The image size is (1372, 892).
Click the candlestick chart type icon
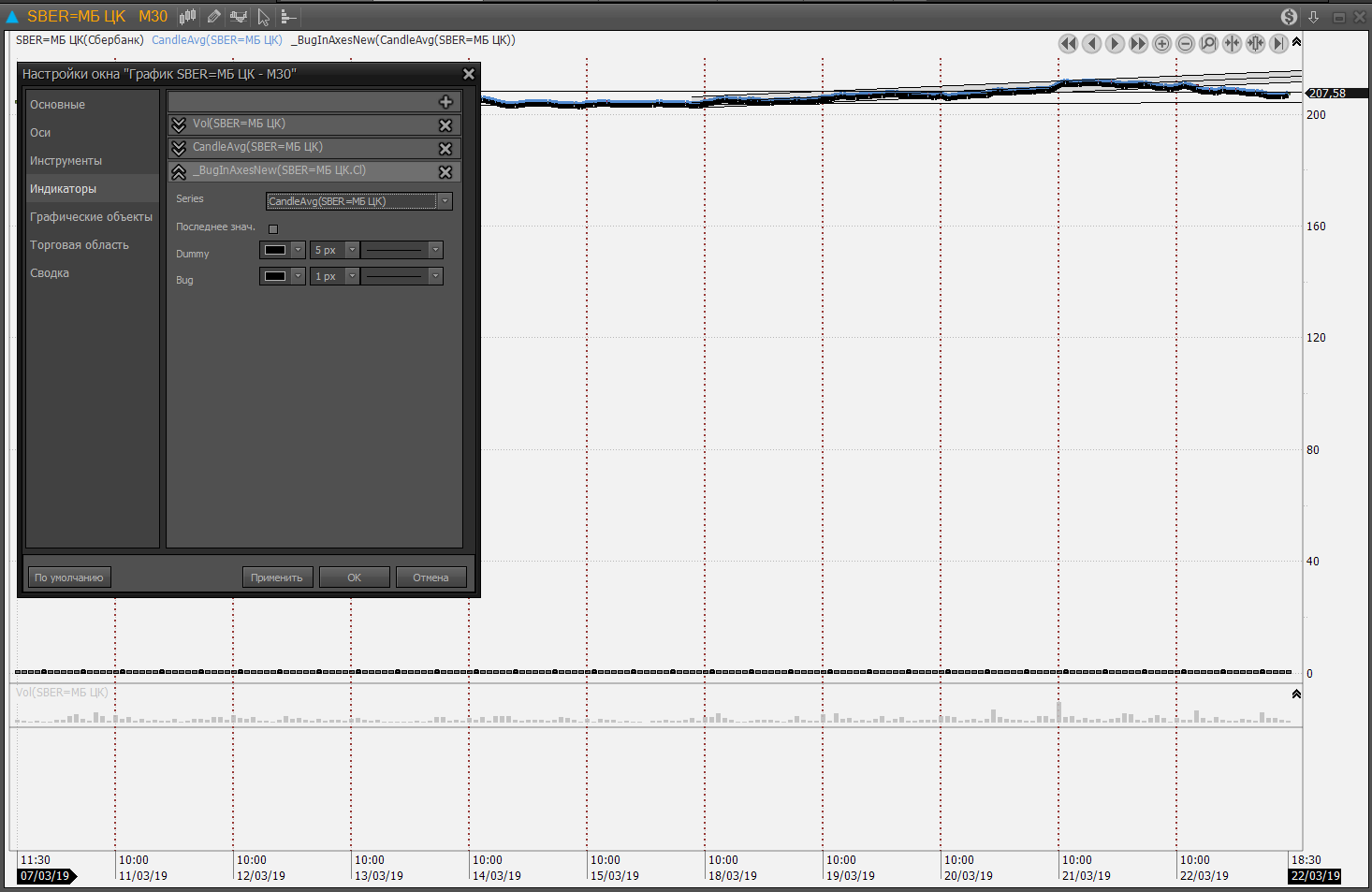pos(188,16)
